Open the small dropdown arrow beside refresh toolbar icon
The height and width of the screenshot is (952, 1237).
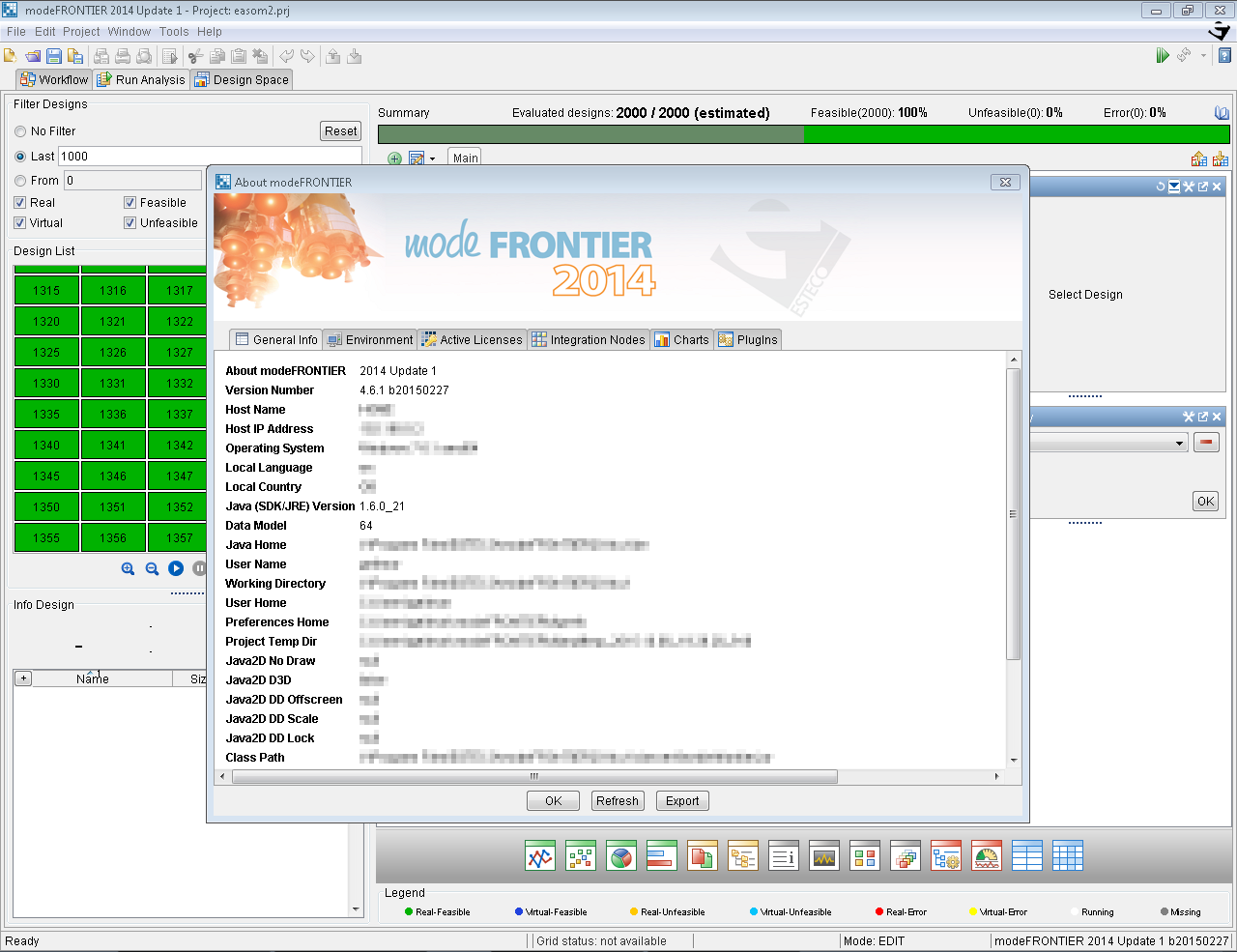tap(1203, 56)
